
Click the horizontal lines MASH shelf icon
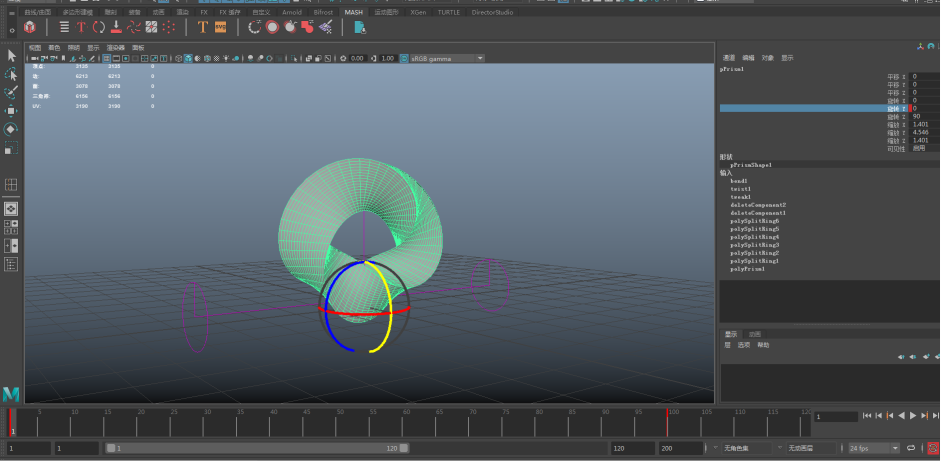pyautogui.click(x=64, y=27)
